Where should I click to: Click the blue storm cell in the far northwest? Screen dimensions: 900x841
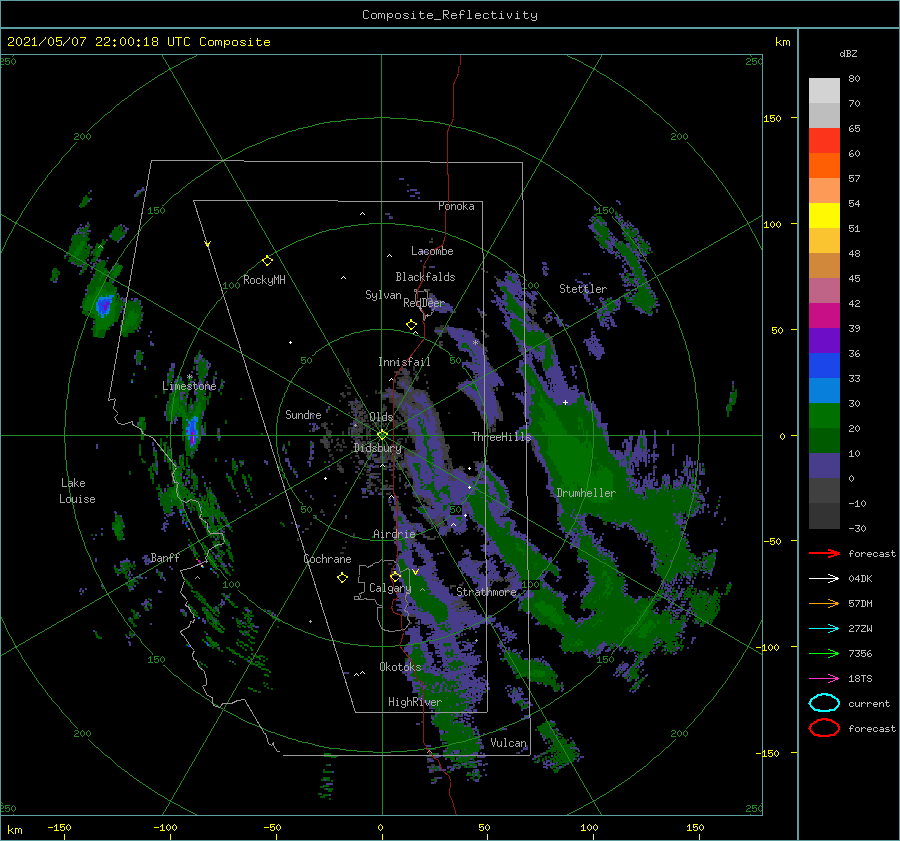pyautogui.click(x=104, y=305)
